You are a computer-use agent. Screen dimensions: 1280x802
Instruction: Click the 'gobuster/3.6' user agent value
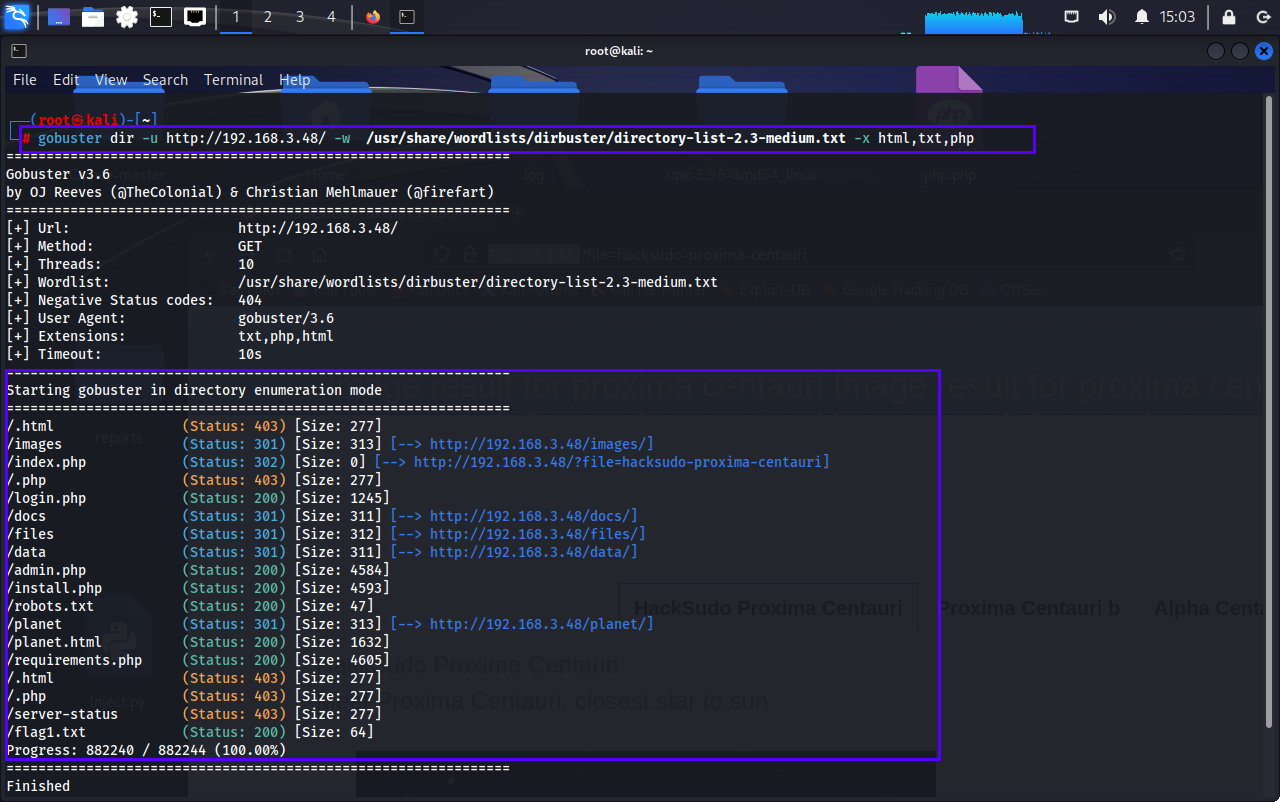tap(286, 318)
